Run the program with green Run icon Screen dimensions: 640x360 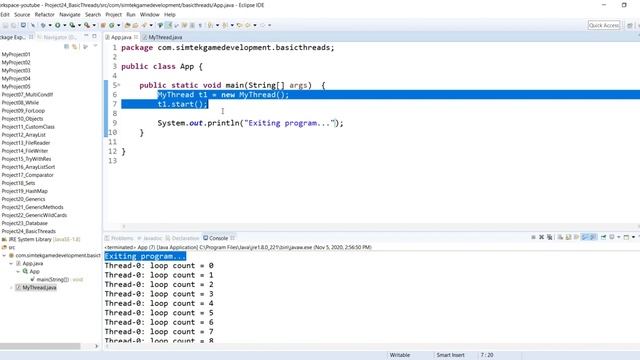pyautogui.click(x=58, y=25)
